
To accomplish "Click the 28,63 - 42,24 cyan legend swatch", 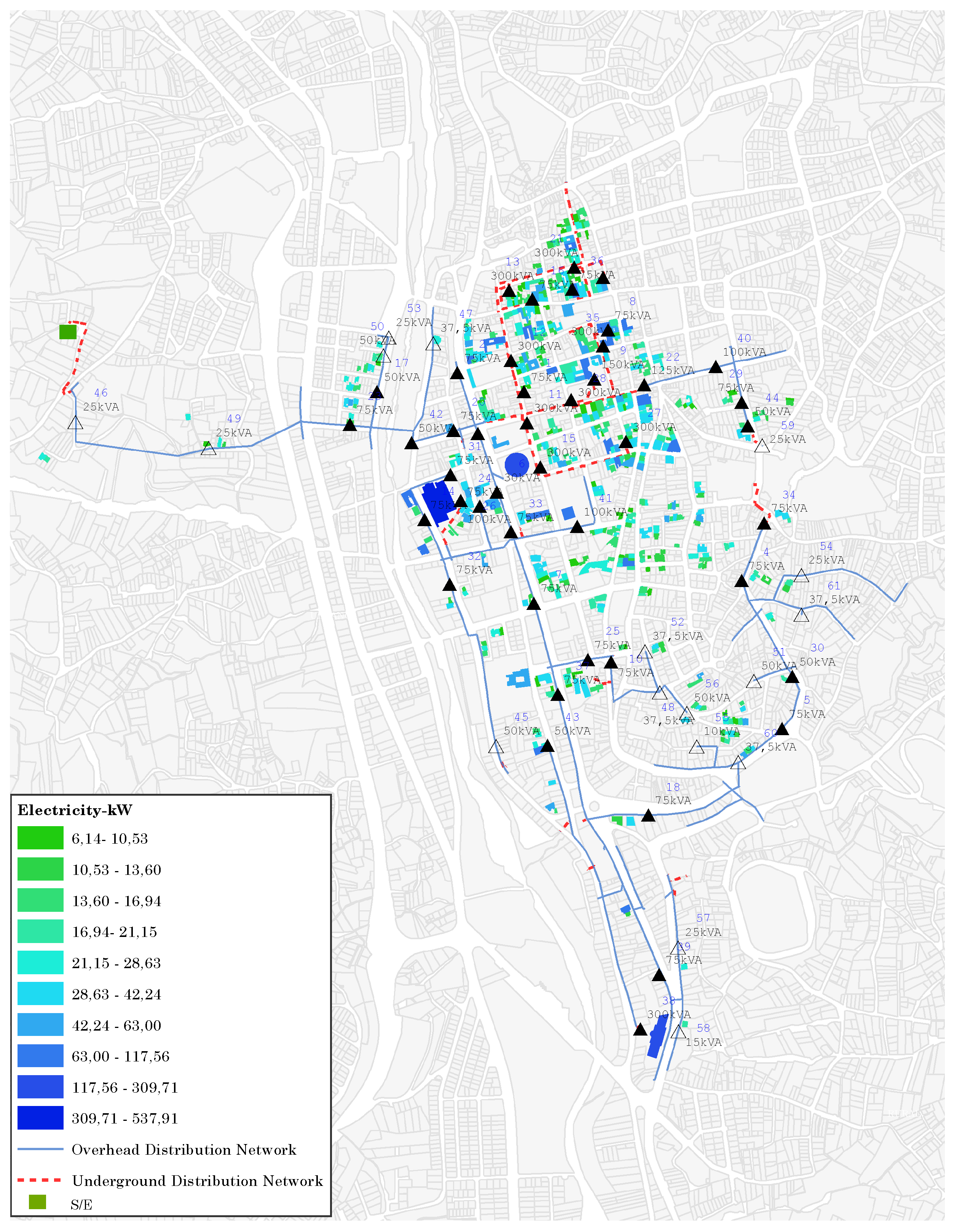I will [x=40, y=994].
